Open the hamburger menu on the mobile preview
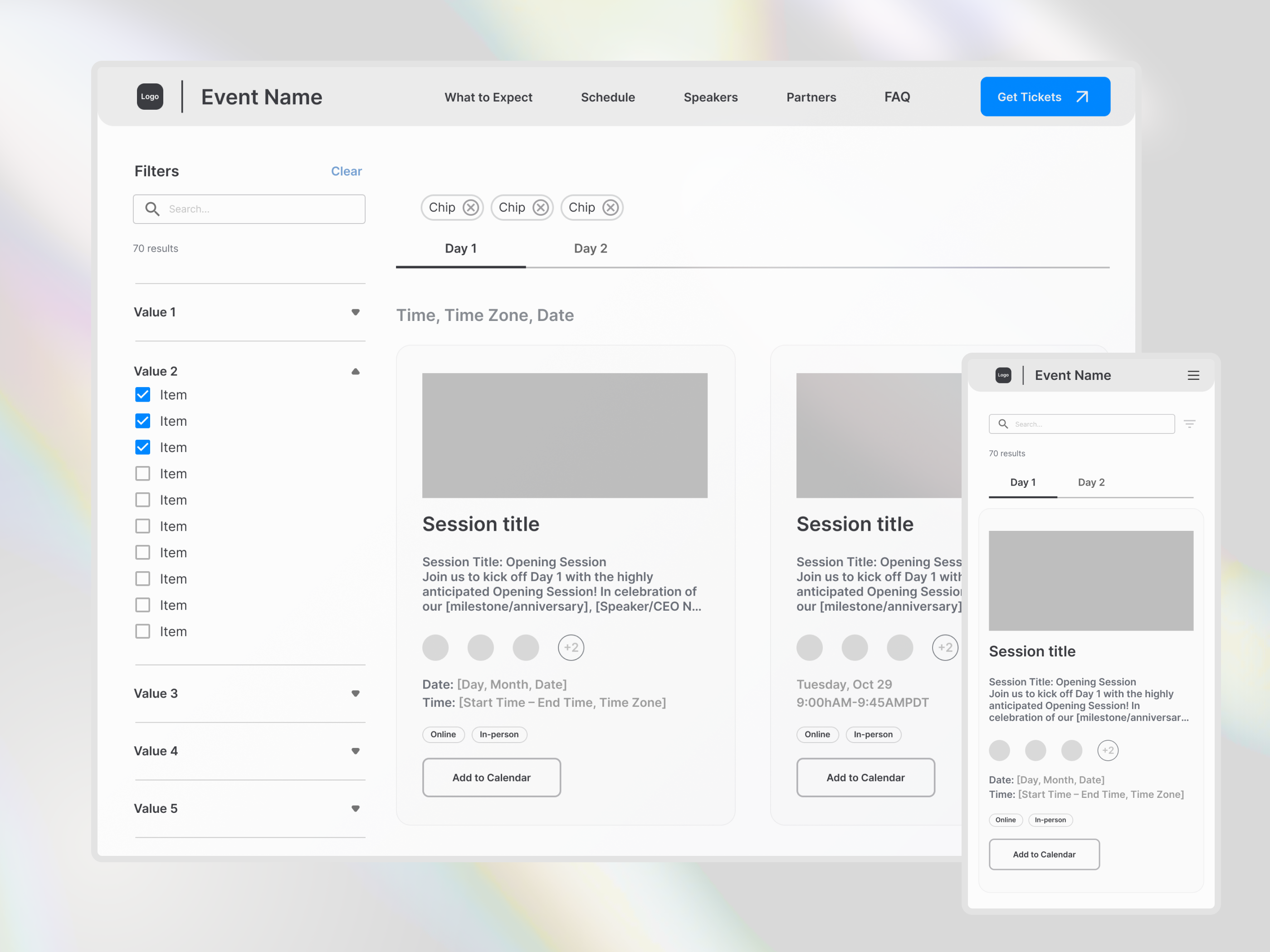 (1194, 375)
